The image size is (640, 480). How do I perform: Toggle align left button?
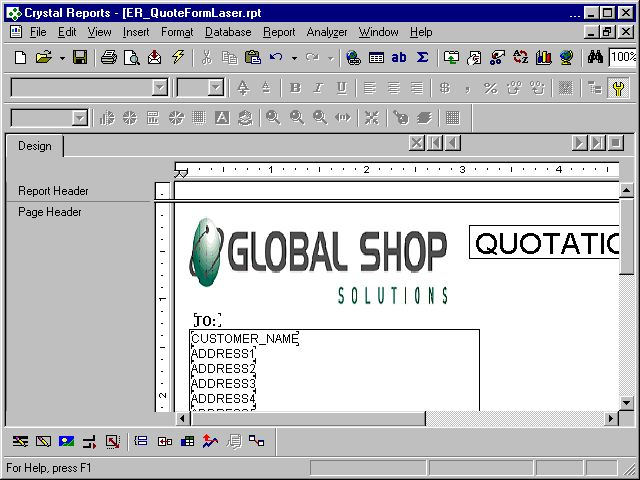point(370,88)
